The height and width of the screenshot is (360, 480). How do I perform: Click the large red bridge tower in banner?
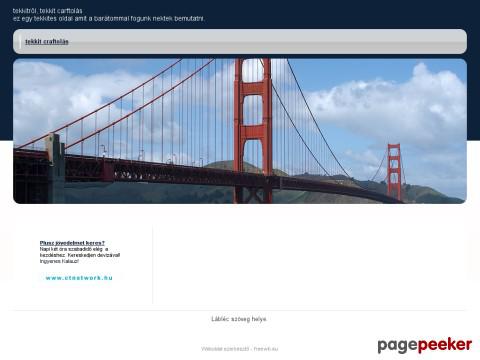point(253,130)
